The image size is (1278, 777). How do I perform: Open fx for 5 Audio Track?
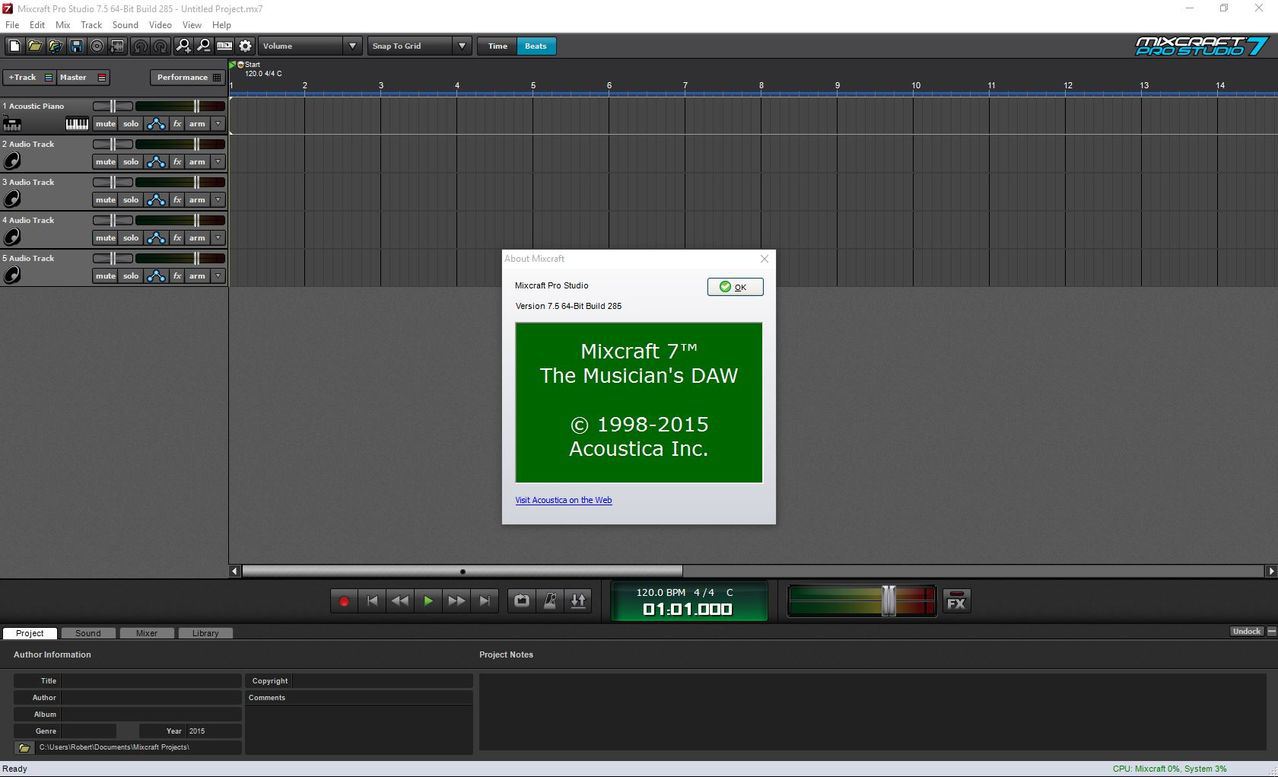pos(177,276)
